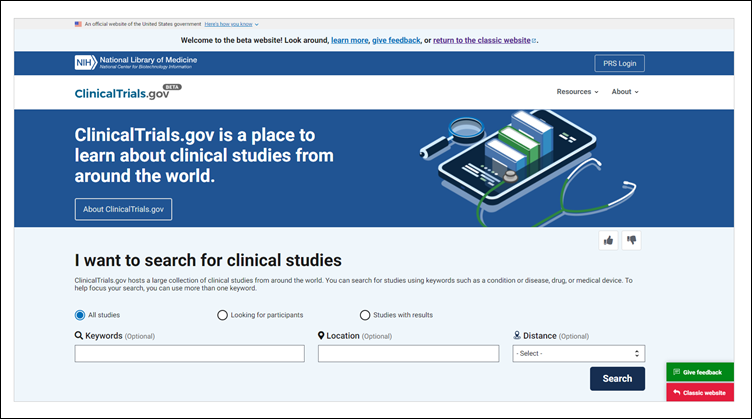Click into the Keywords input field
This screenshot has height=419, width=752.
[189, 353]
